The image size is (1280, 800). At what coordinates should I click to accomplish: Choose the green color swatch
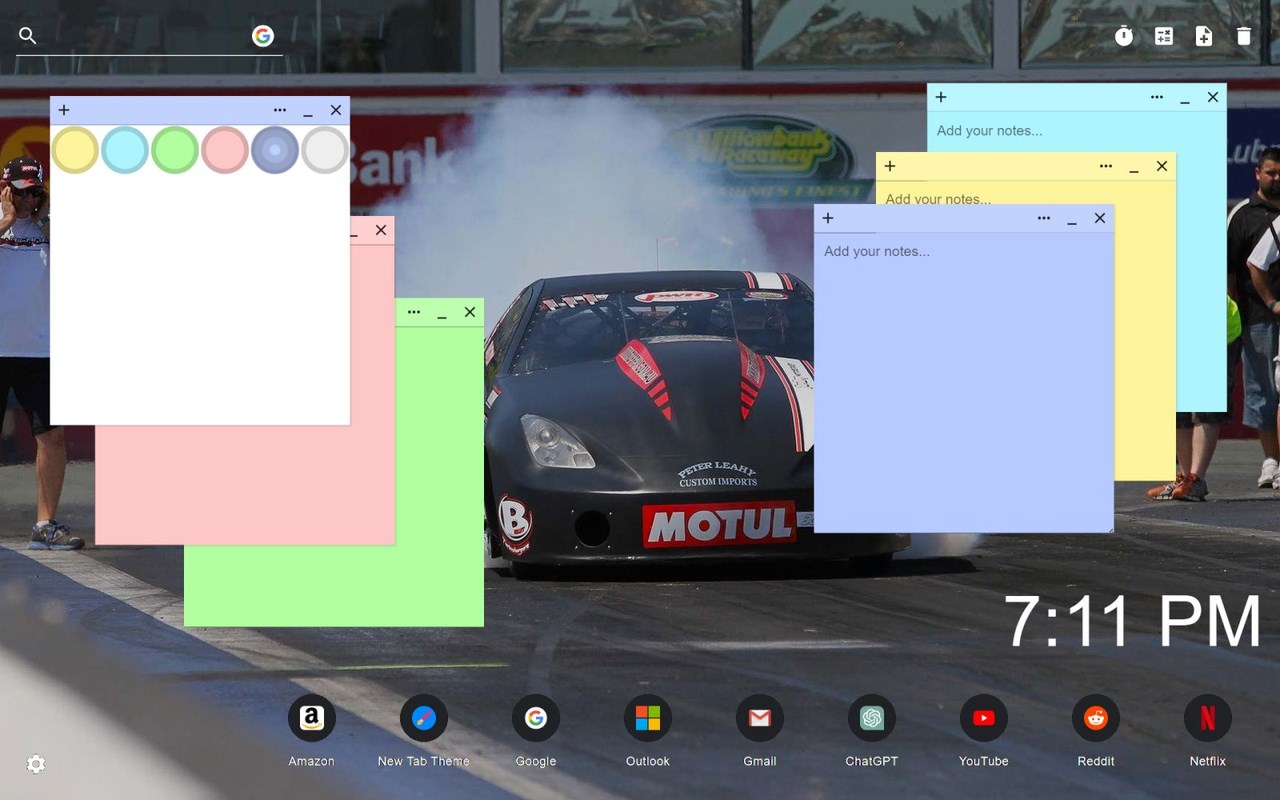[x=175, y=150]
